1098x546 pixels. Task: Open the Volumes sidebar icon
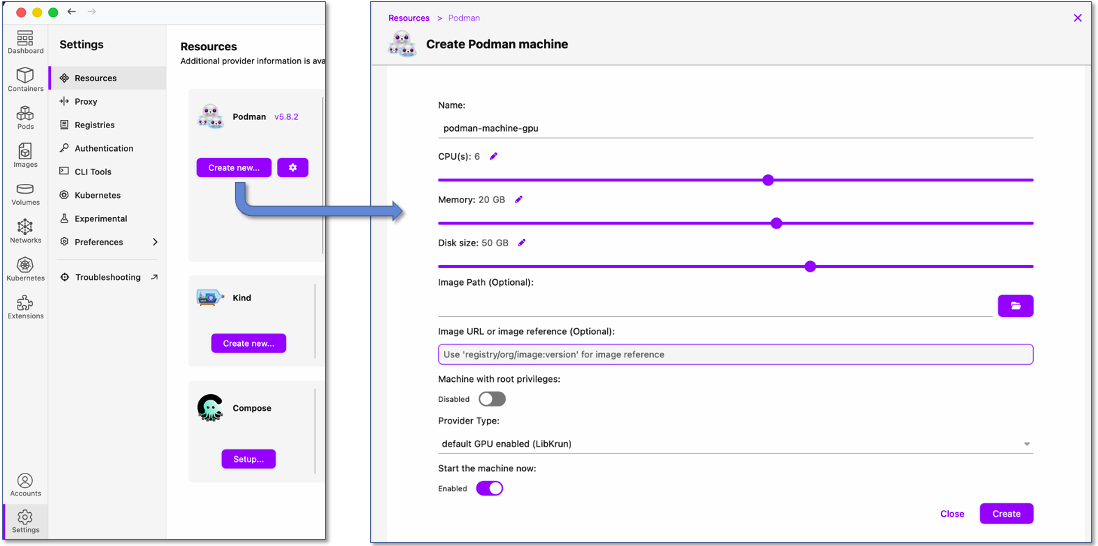coord(25,194)
